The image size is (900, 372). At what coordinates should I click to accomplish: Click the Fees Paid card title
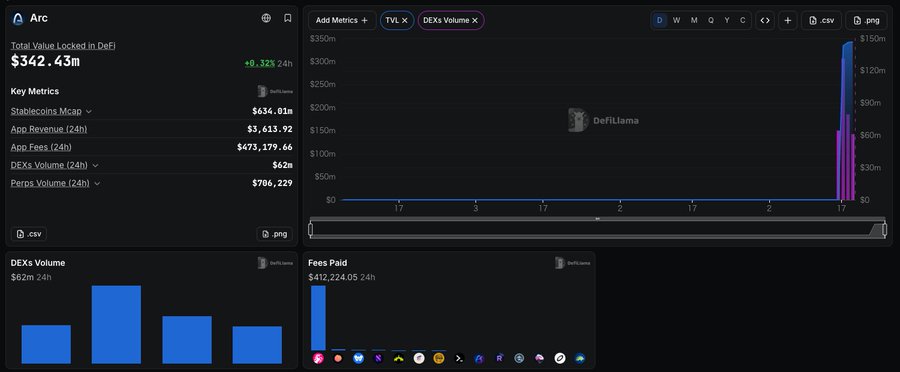(x=328, y=263)
